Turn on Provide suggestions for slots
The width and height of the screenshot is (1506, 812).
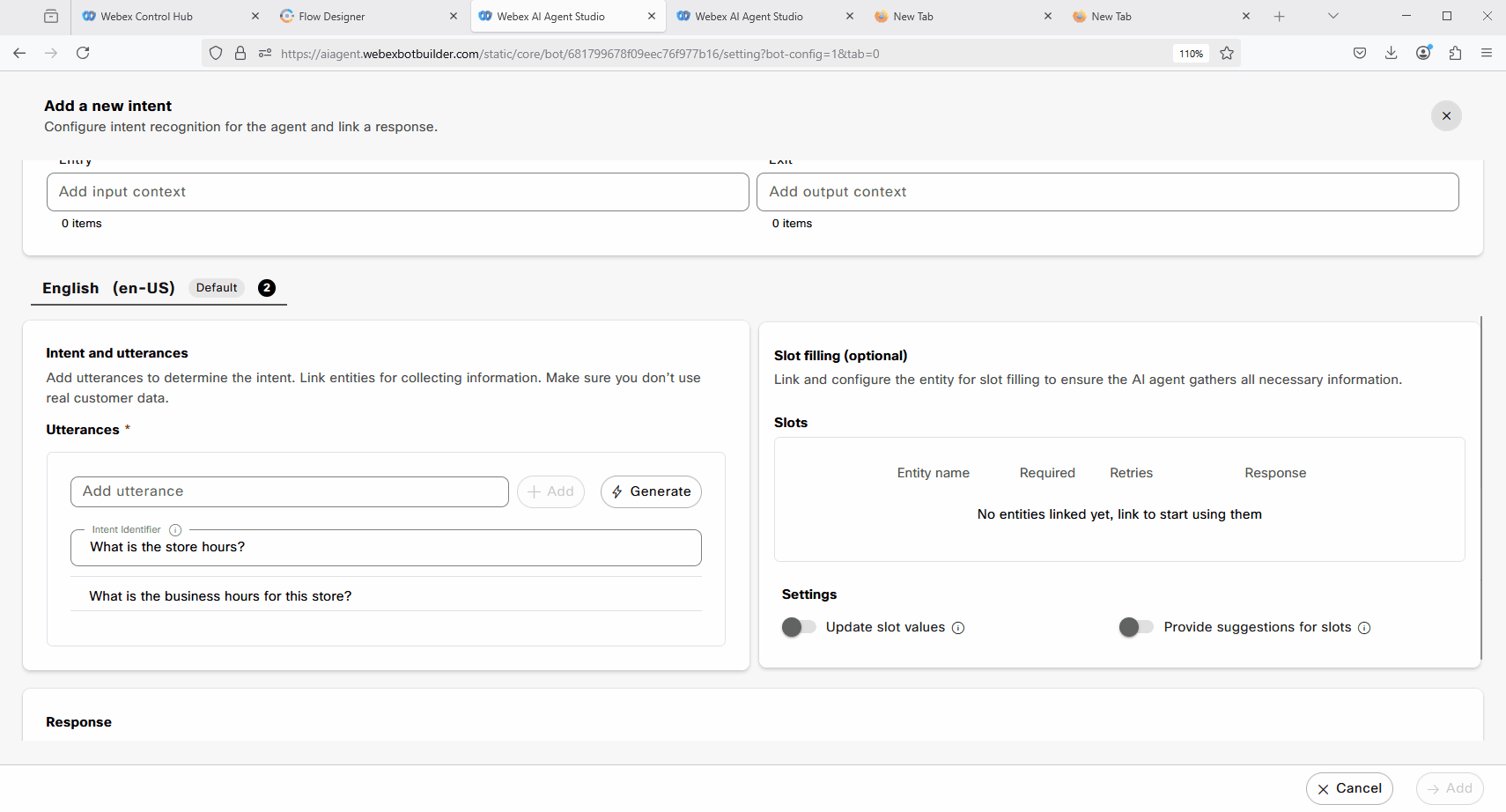[x=1136, y=627]
